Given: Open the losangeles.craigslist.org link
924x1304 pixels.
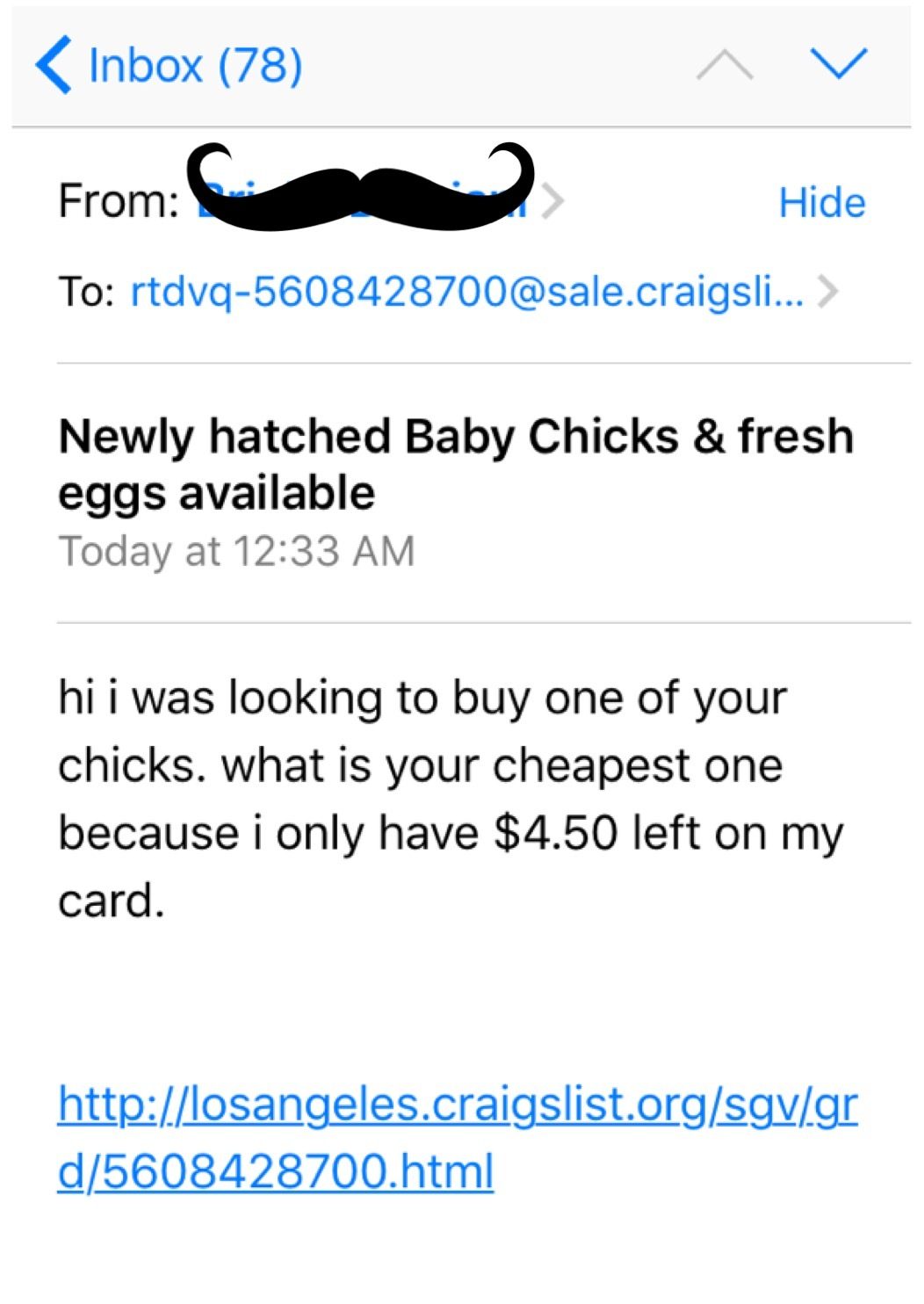Looking at the screenshot, I should 457,1105.
